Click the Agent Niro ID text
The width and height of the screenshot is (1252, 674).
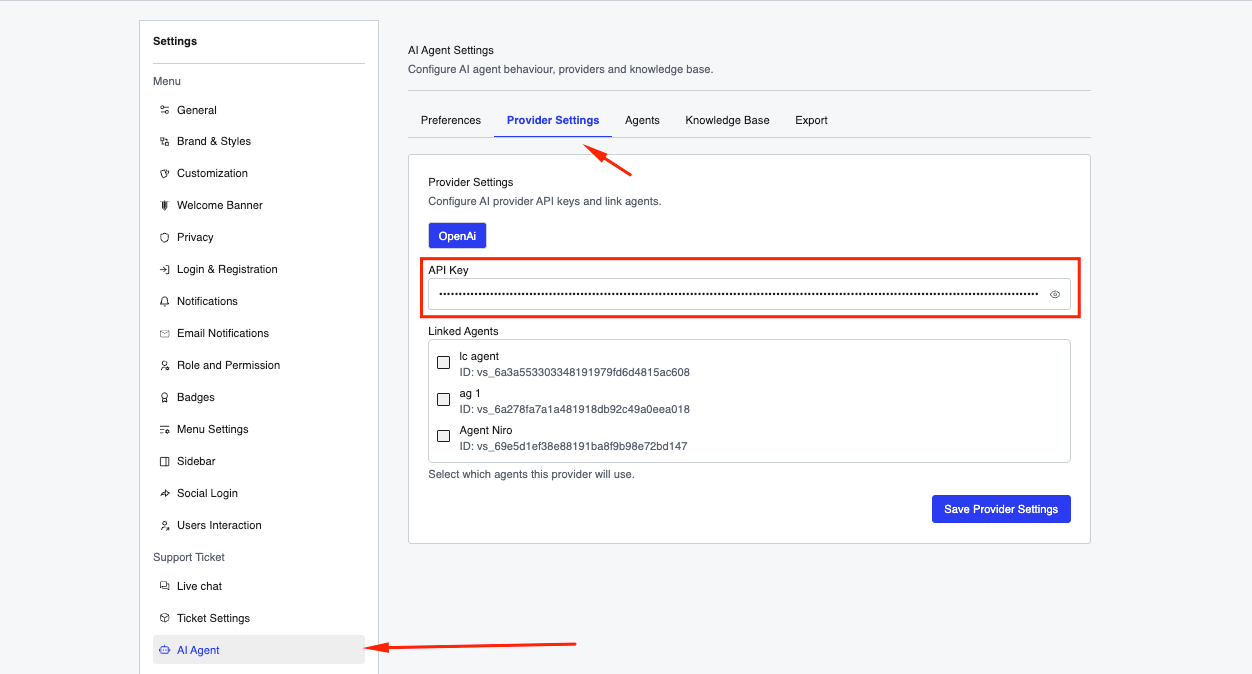573,446
